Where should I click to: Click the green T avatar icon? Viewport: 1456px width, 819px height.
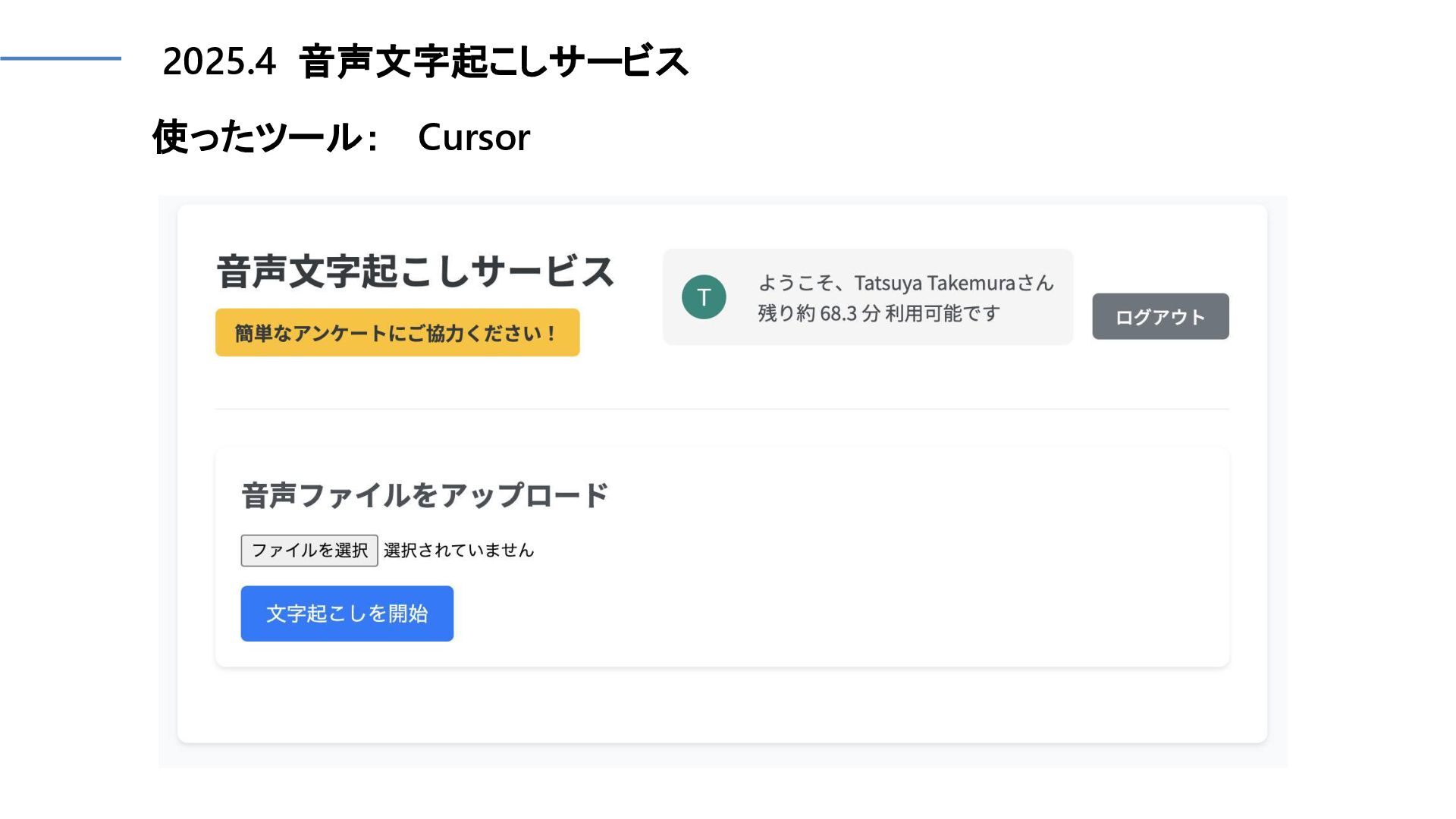(704, 297)
